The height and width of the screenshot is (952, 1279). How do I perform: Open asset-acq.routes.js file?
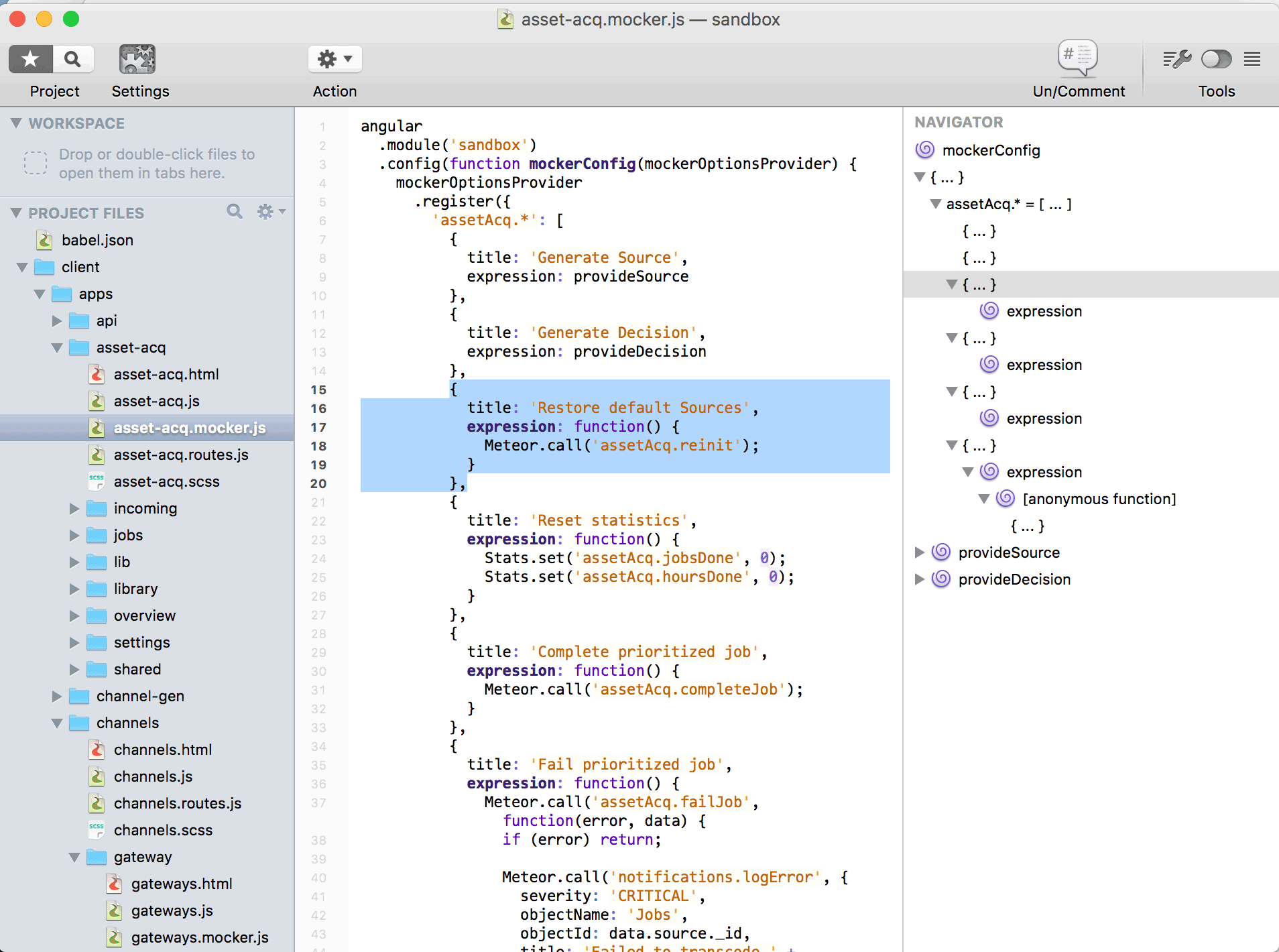click(x=181, y=455)
